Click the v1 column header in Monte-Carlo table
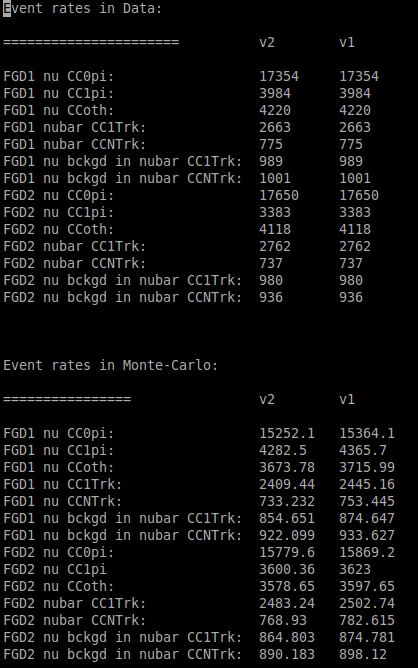This screenshot has height=668, width=418. tap(347, 400)
